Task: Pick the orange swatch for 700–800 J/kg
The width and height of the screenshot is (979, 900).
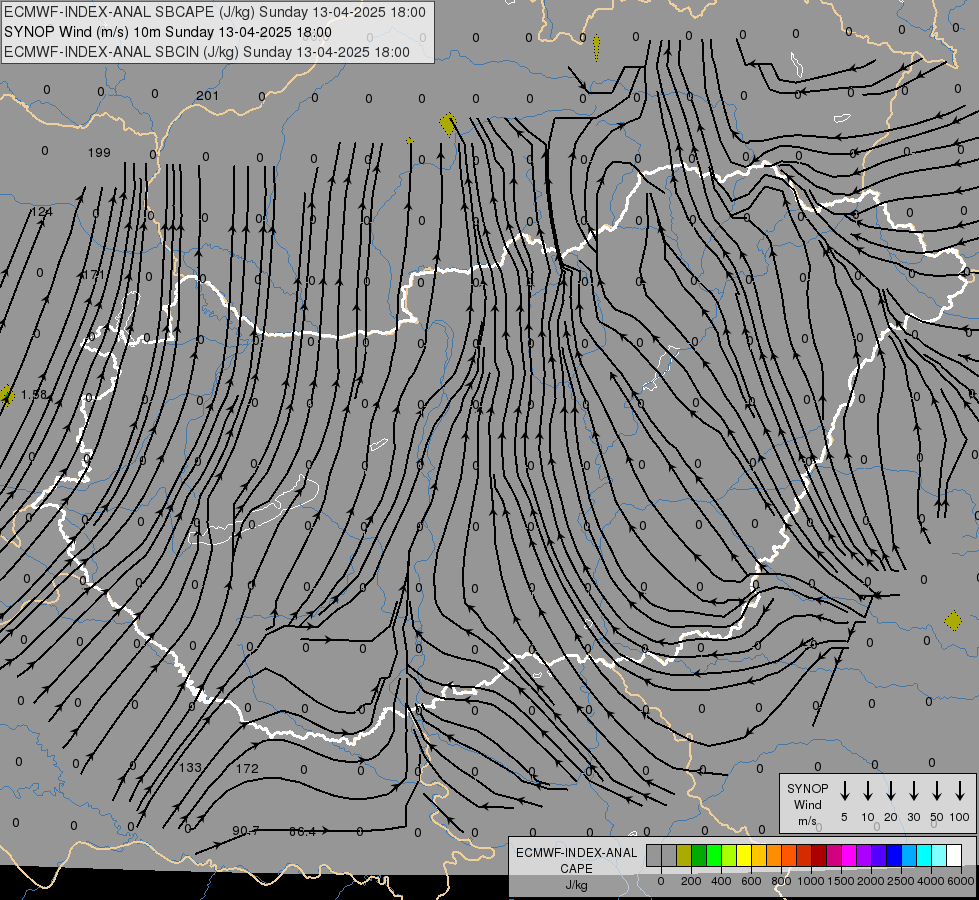Action: coord(774,855)
